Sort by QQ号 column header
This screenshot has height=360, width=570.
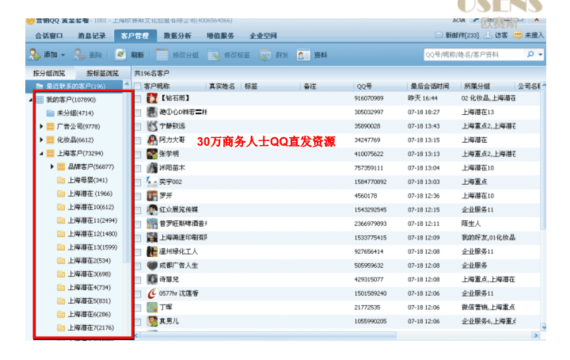pyautogui.click(x=364, y=86)
